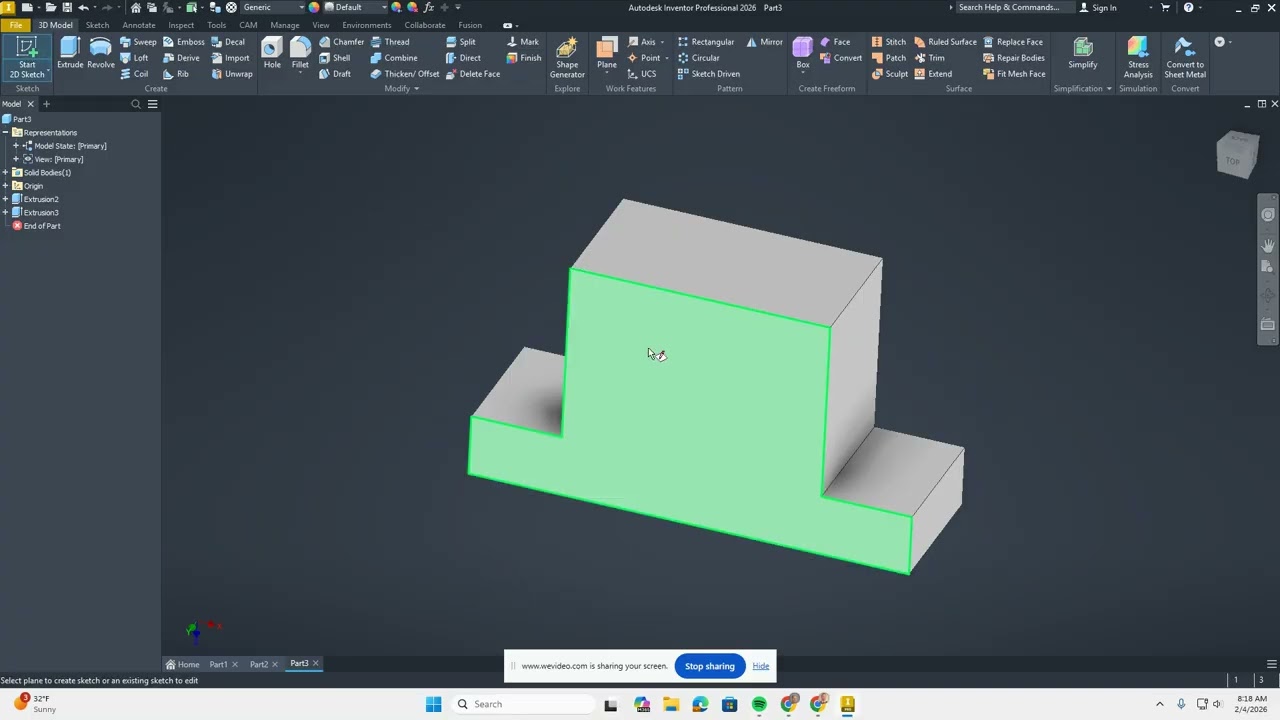Image resolution: width=1280 pixels, height=720 pixels.
Task: Expand the Origin folder node
Action: click(x=6, y=186)
